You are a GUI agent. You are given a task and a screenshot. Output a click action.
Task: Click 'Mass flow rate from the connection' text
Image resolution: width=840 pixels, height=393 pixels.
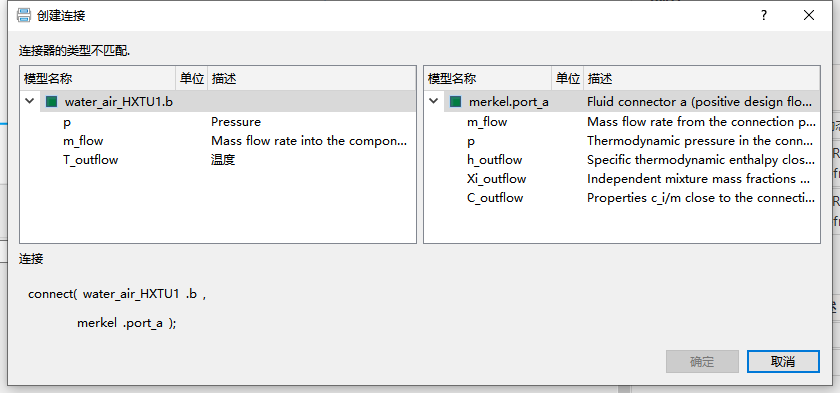click(701, 122)
